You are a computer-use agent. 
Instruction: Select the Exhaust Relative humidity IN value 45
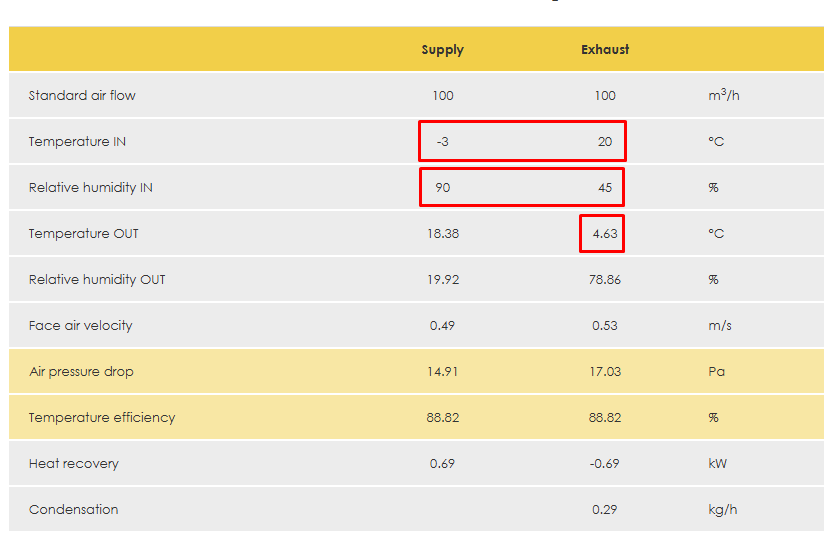pos(605,188)
